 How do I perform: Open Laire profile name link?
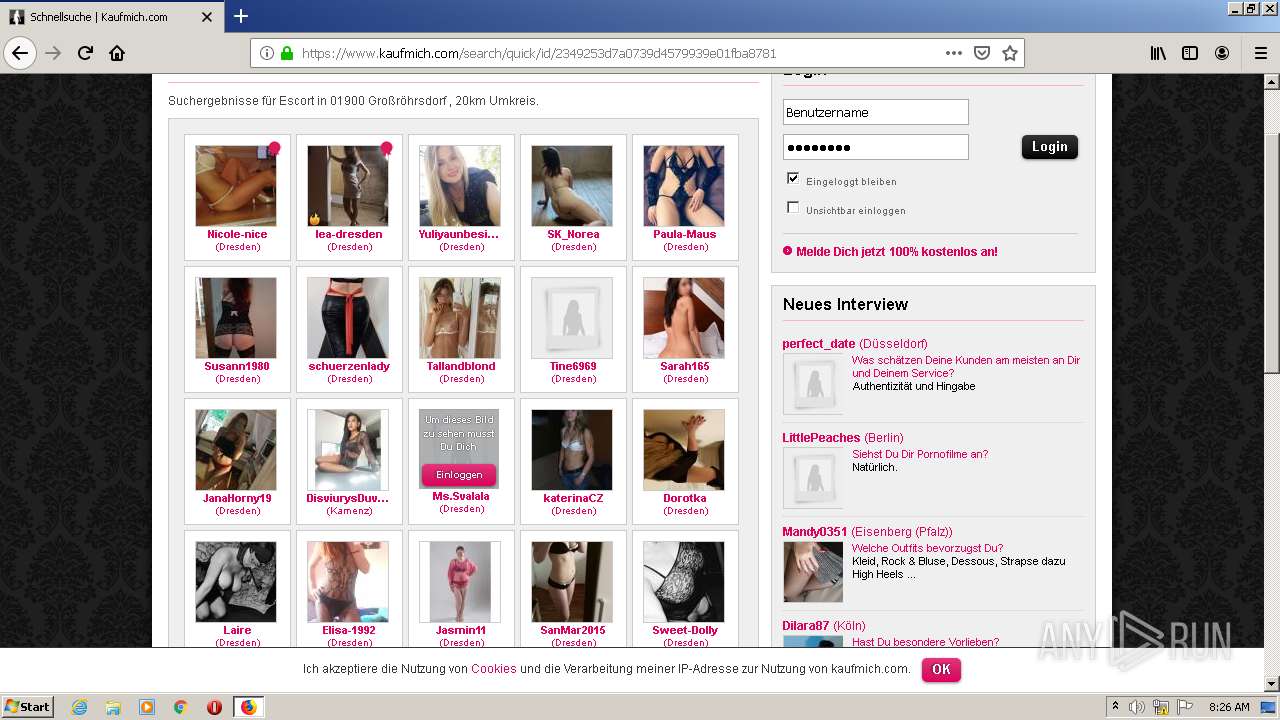[237, 630]
